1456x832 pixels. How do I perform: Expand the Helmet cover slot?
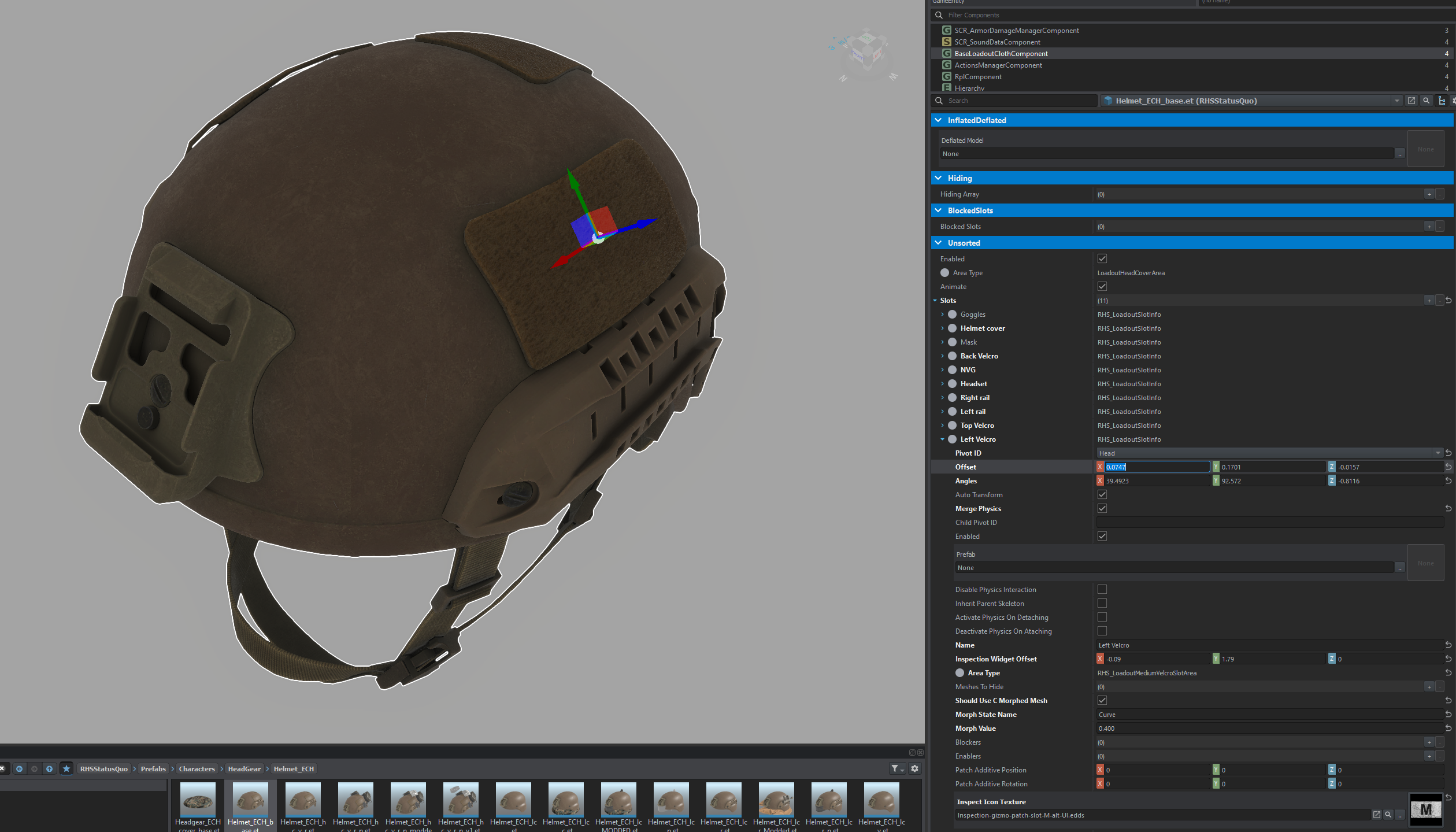pos(942,328)
